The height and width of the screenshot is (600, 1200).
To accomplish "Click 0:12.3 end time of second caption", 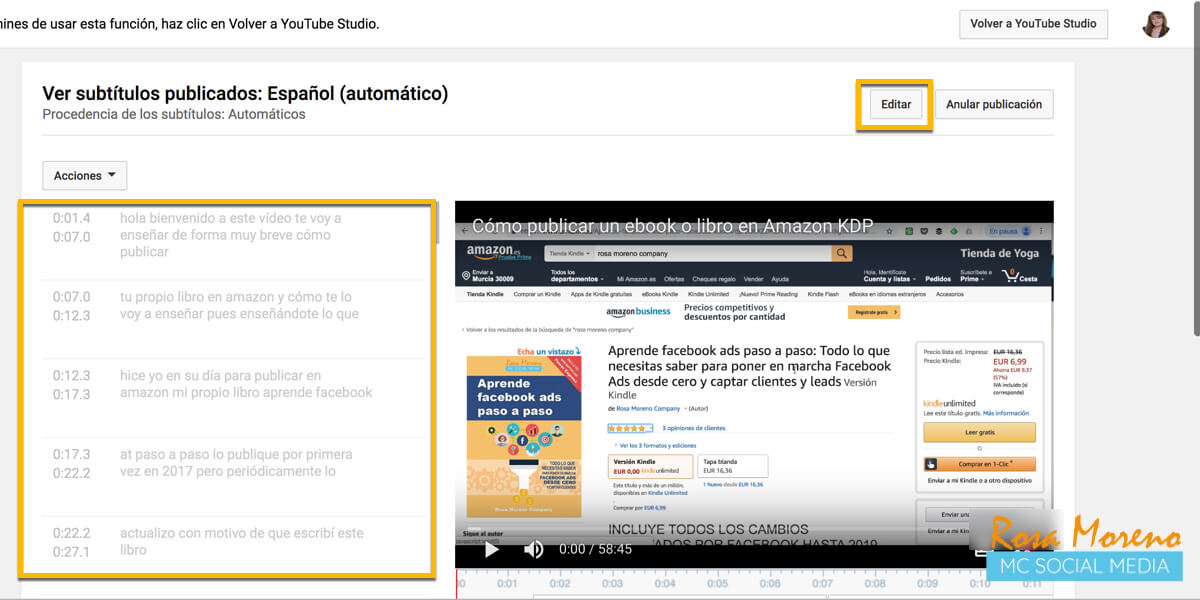I will pyautogui.click(x=72, y=315).
